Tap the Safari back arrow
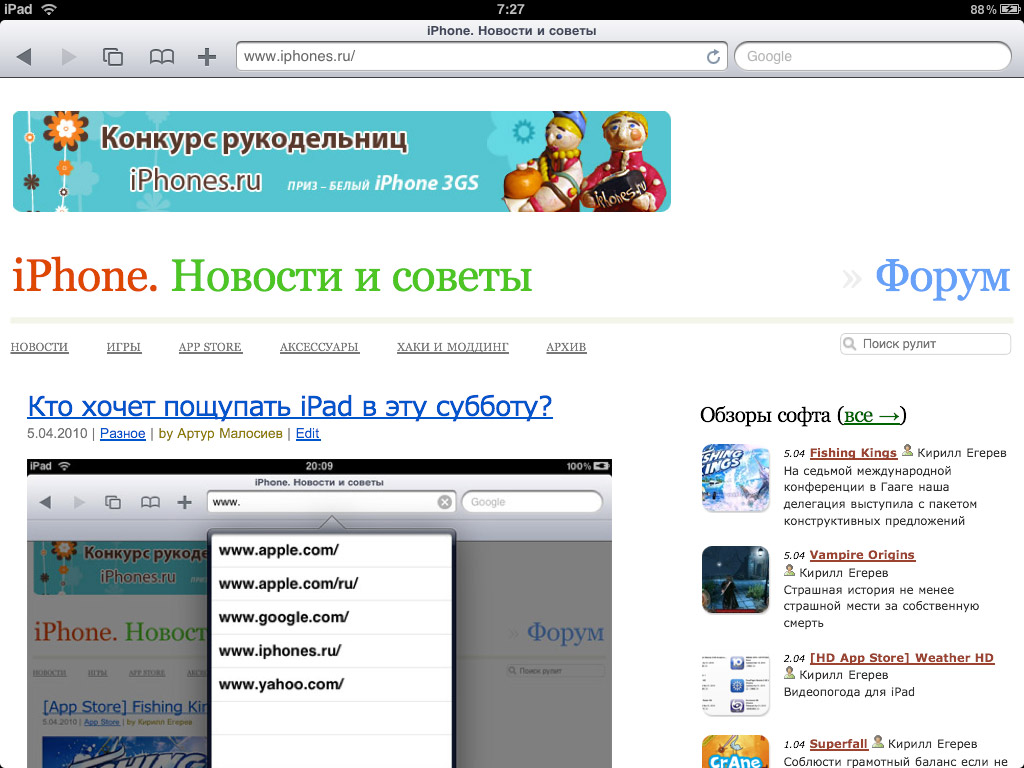 (x=24, y=57)
